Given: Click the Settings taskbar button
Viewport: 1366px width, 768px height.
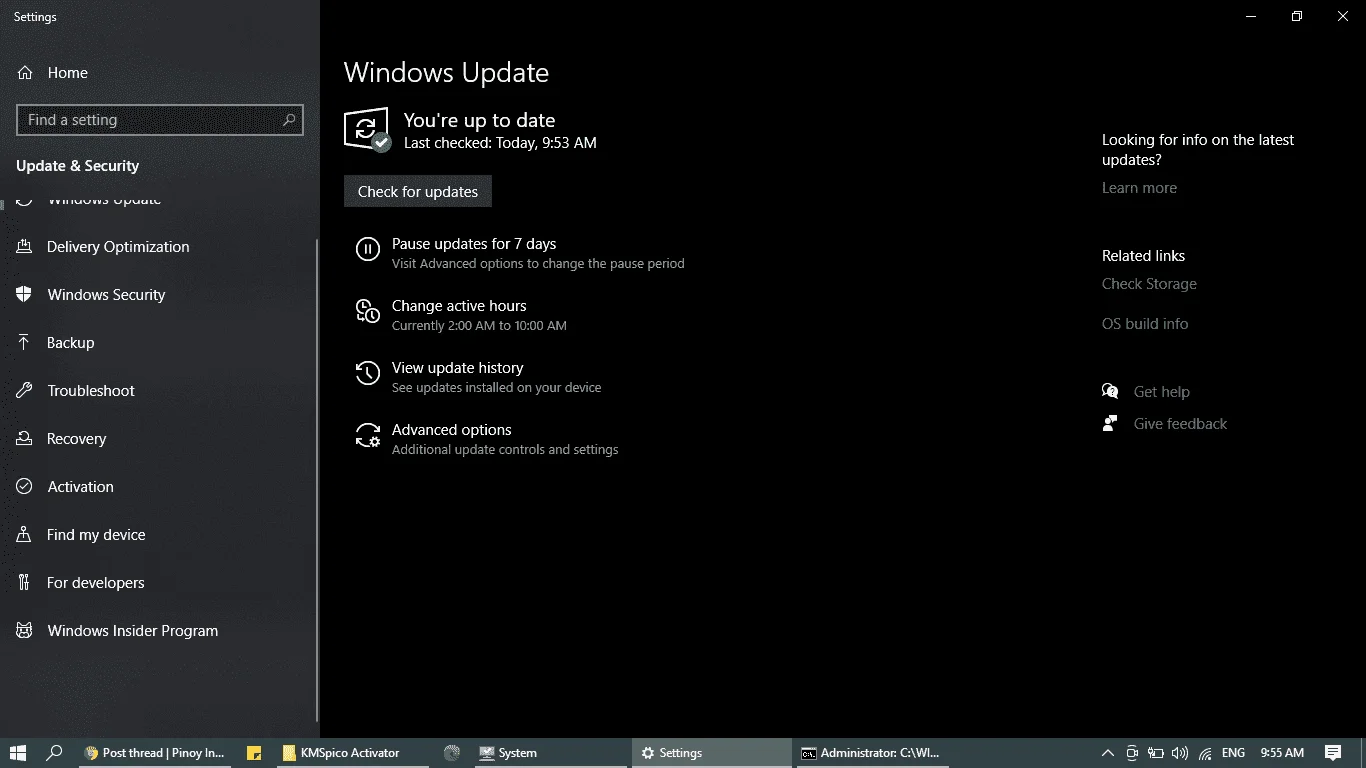Looking at the screenshot, I should (711, 753).
